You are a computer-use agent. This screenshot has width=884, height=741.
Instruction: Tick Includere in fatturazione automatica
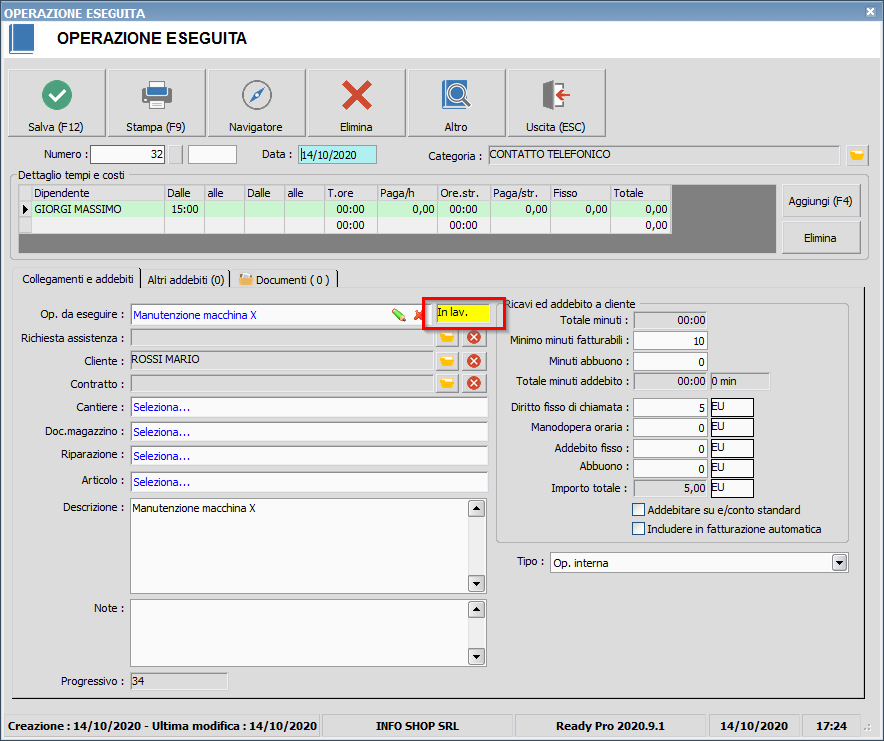click(x=639, y=529)
